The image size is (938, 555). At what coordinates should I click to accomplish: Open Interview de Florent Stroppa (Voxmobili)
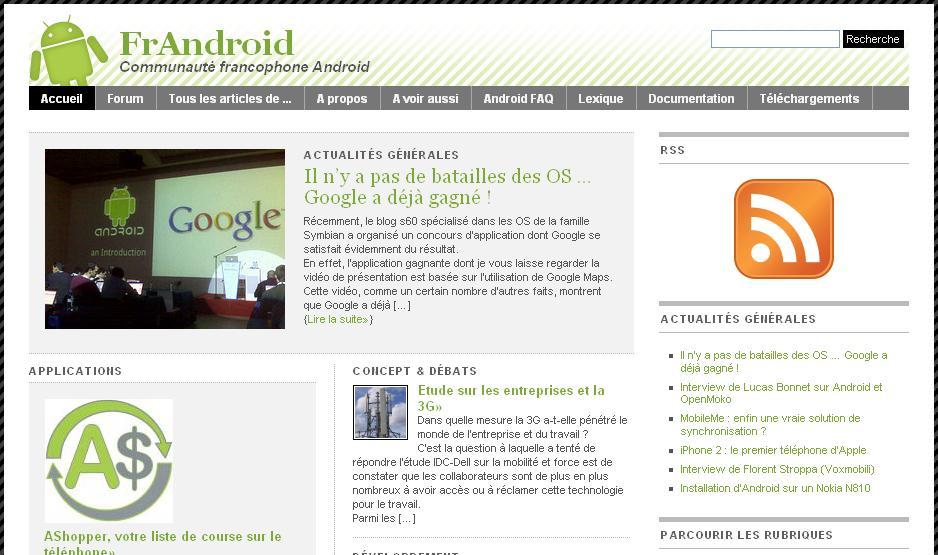point(778,469)
